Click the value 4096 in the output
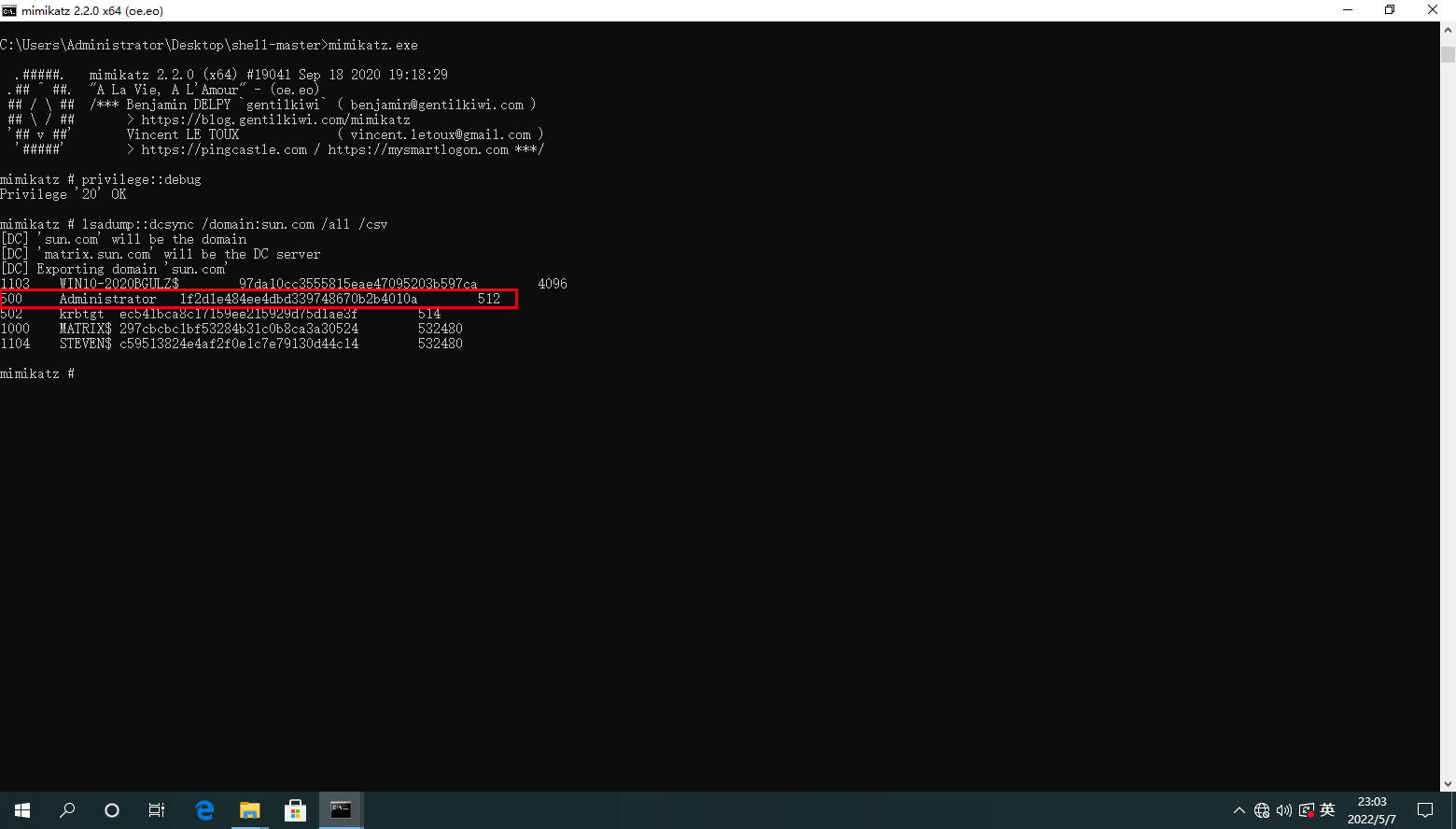 click(x=553, y=284)
